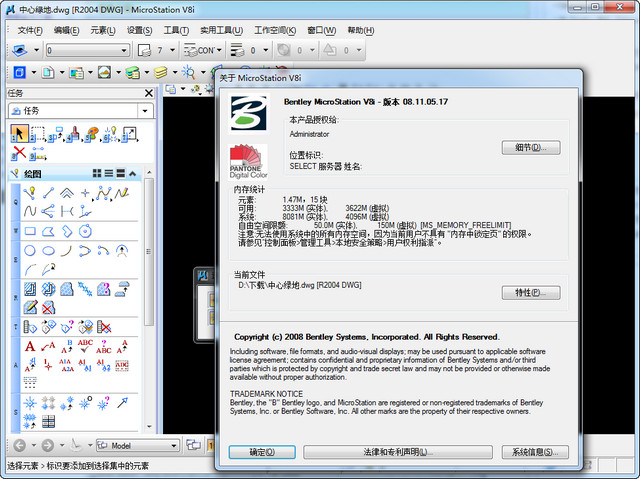Select the Pattern Area tool

67,289
